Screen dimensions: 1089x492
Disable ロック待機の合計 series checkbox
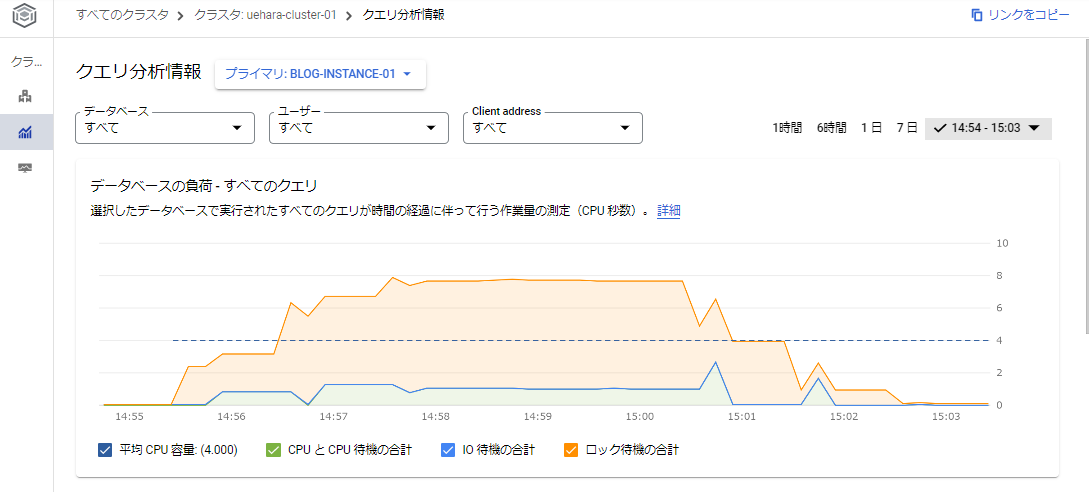click(x=572, y=450)
